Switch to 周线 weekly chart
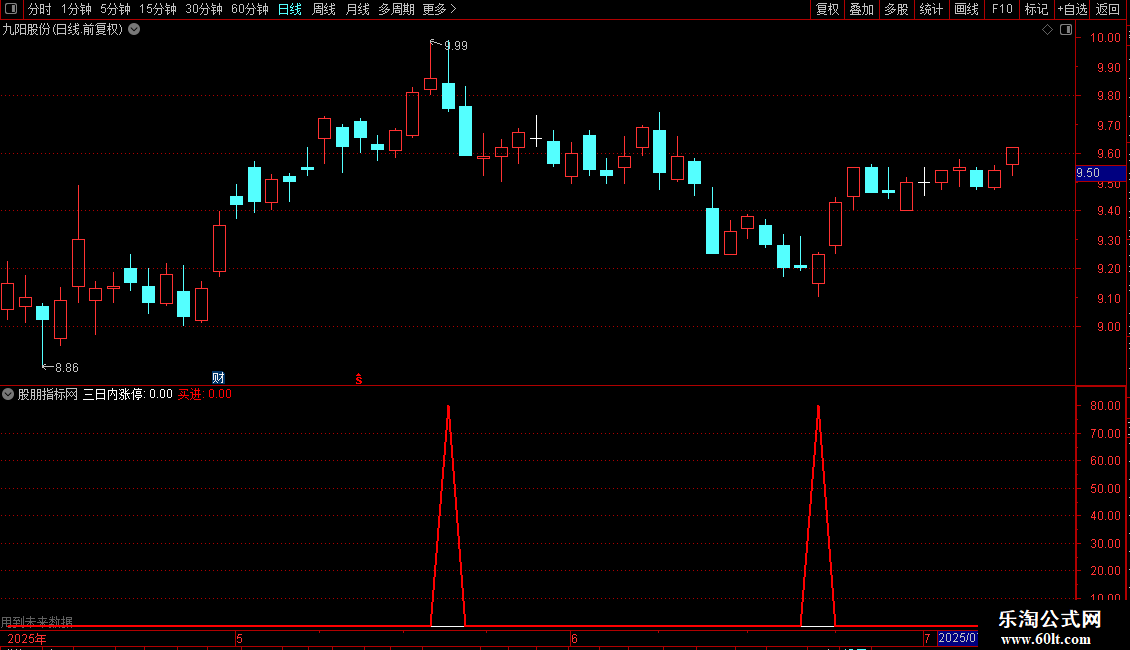1130x650 pixels. pos(324,9)
